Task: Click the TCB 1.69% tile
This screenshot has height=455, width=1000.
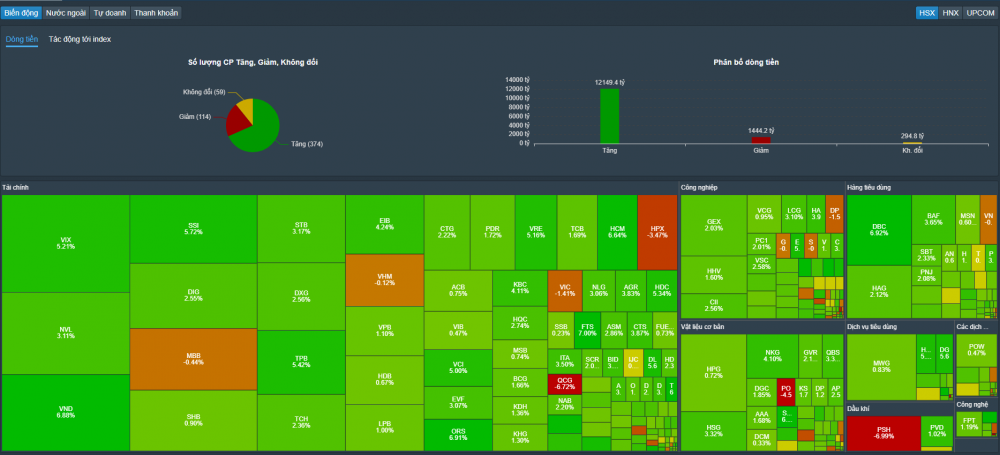Action: tap(577, 232)
